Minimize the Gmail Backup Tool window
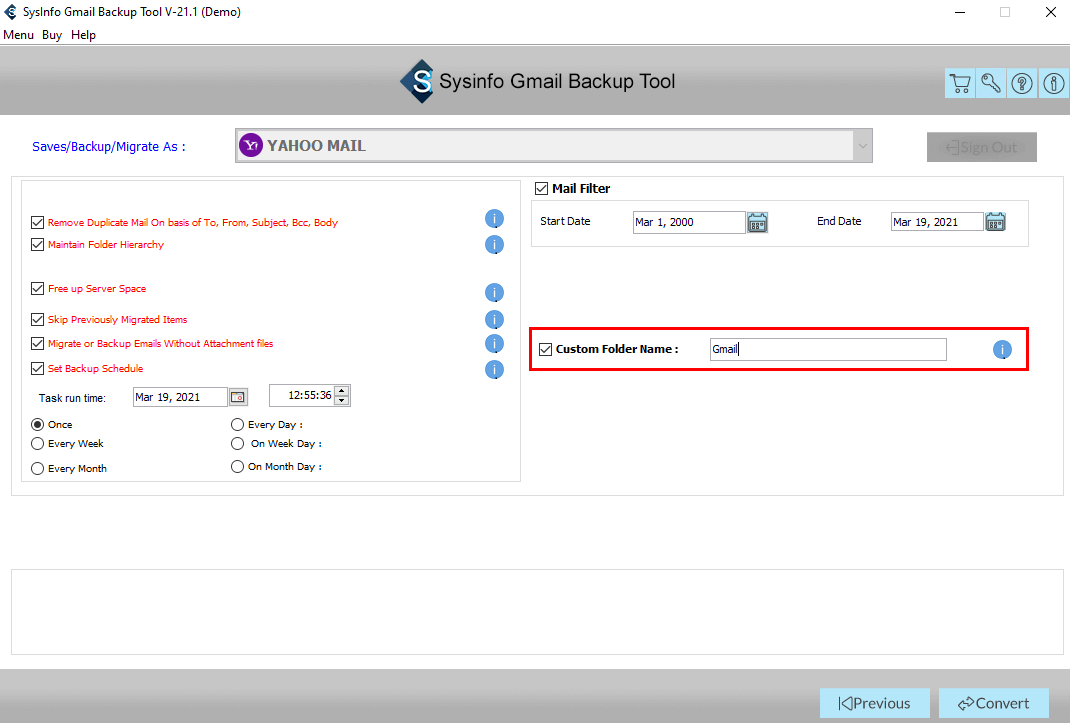Image resolution: width=1070 pixels, height=723 pixels. (x=959, y=12)
